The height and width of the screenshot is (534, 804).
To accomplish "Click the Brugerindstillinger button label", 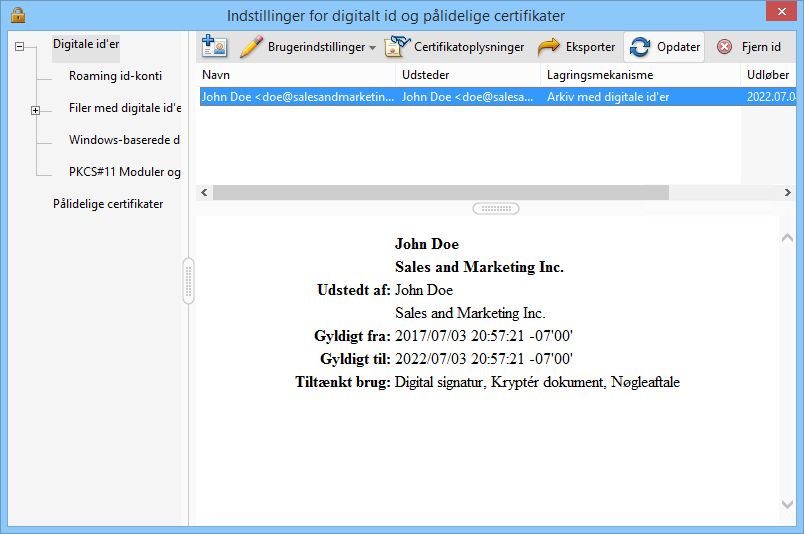I will [316, 47].
